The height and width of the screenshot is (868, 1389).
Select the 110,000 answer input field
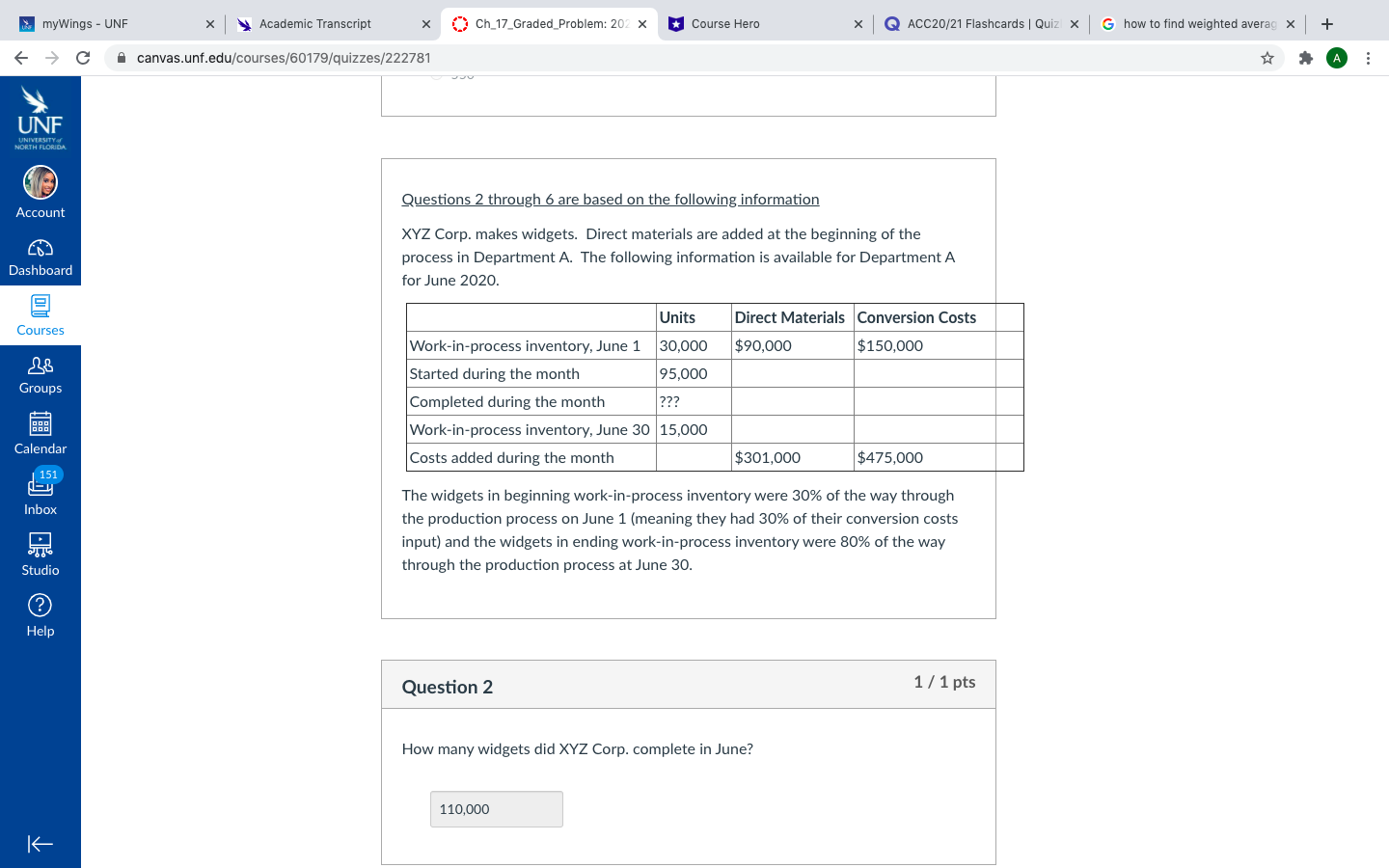496,809
